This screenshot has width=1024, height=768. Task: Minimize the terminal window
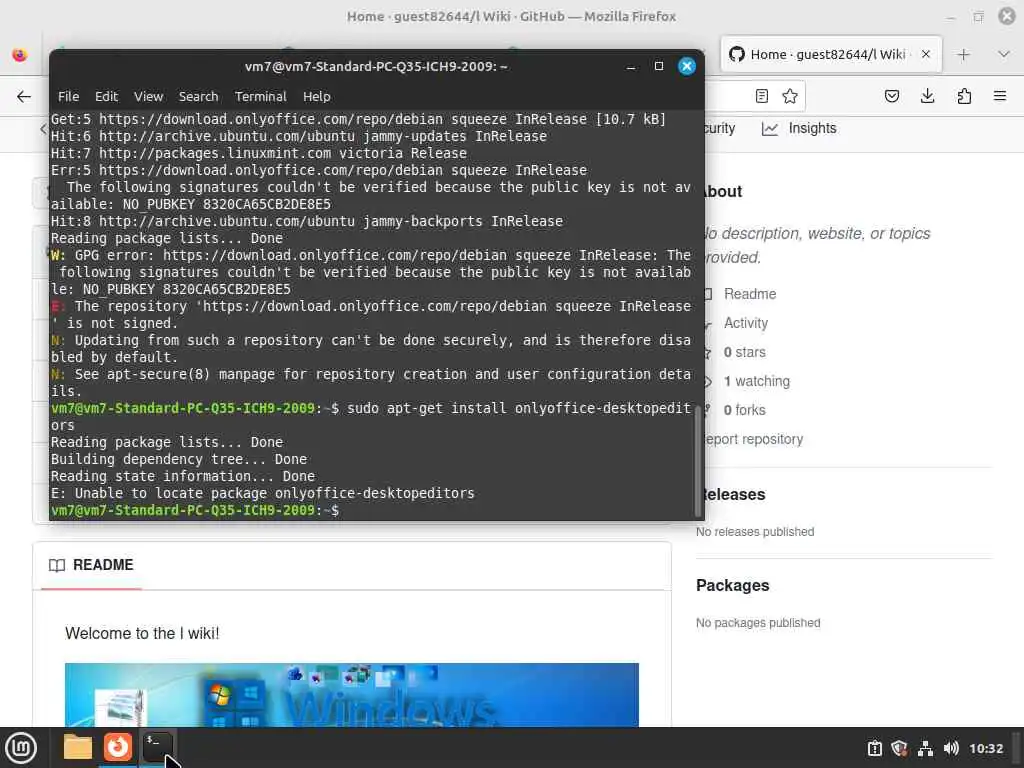631,67
